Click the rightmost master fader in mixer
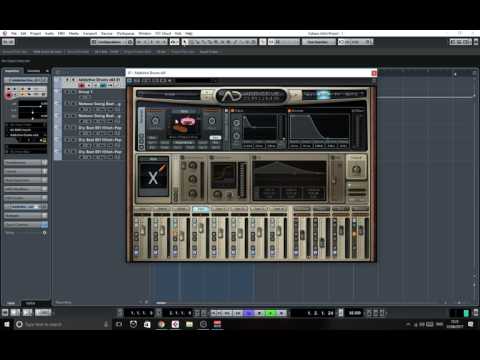Image resolution: width=480 pixels, height=360 pixels. point(360,230)
